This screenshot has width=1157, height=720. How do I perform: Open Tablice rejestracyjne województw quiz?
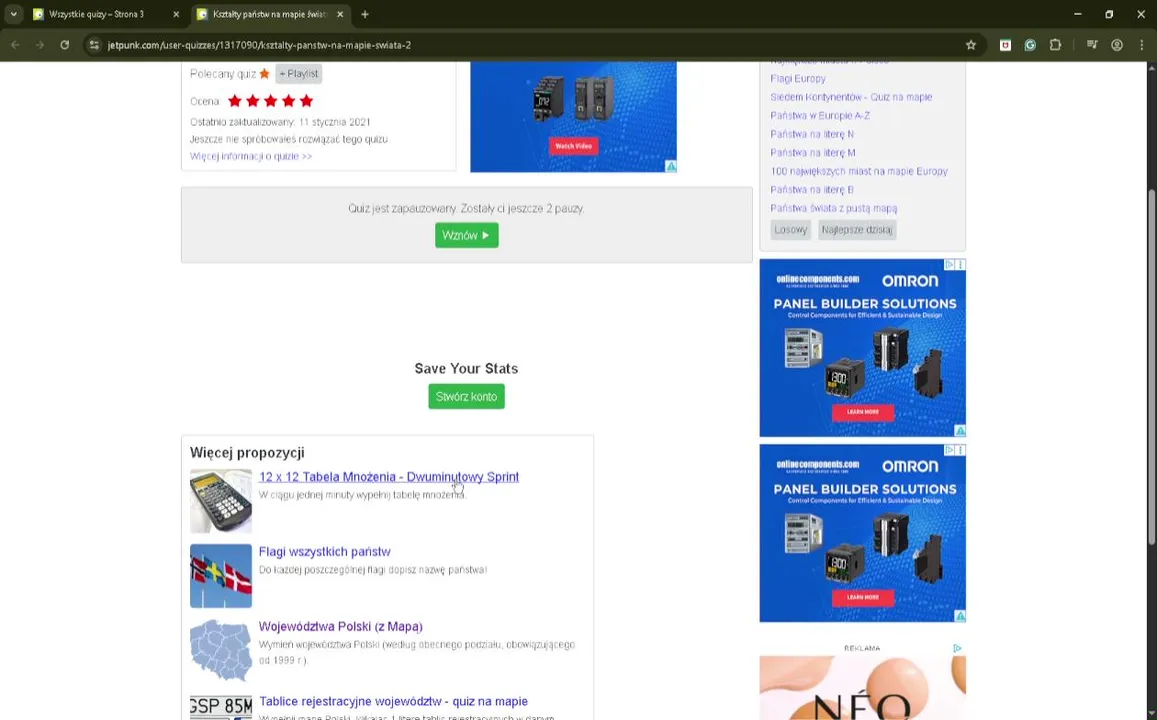[393, 702]
